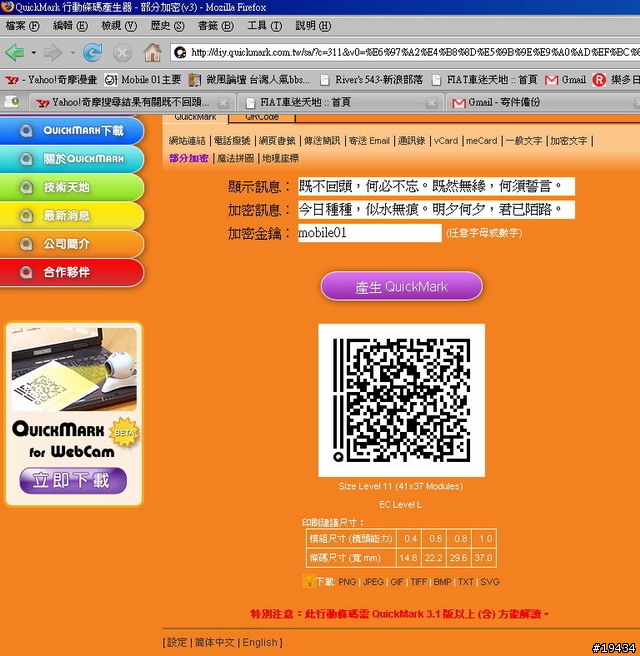Open the Mobile 01主要 bookmark

tap(143, 79)
